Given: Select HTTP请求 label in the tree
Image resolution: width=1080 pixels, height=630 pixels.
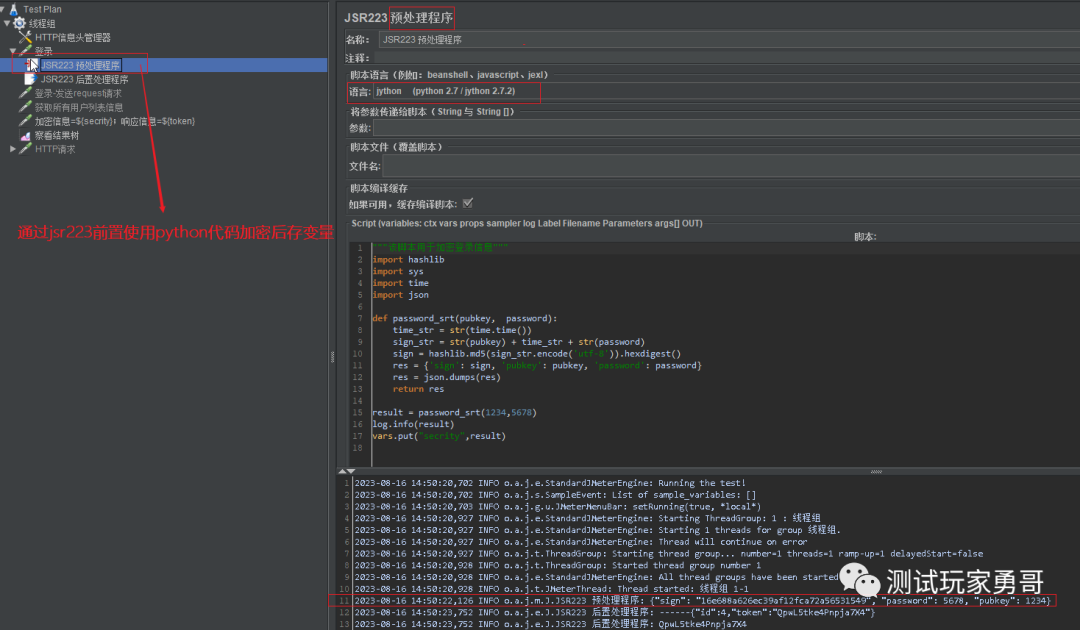Looking at the screenshot, I should (55, 149).
